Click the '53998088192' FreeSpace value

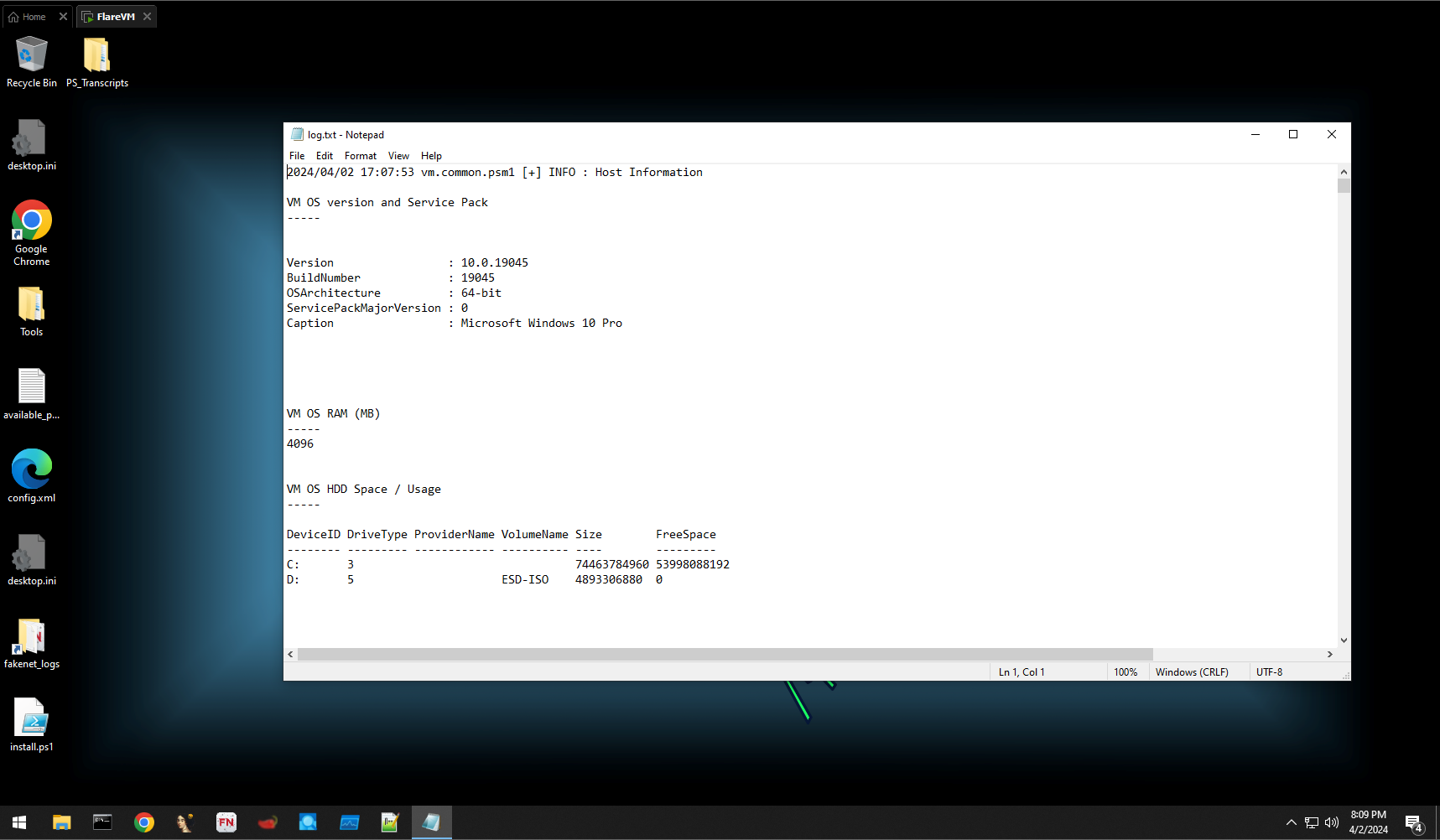693,565
